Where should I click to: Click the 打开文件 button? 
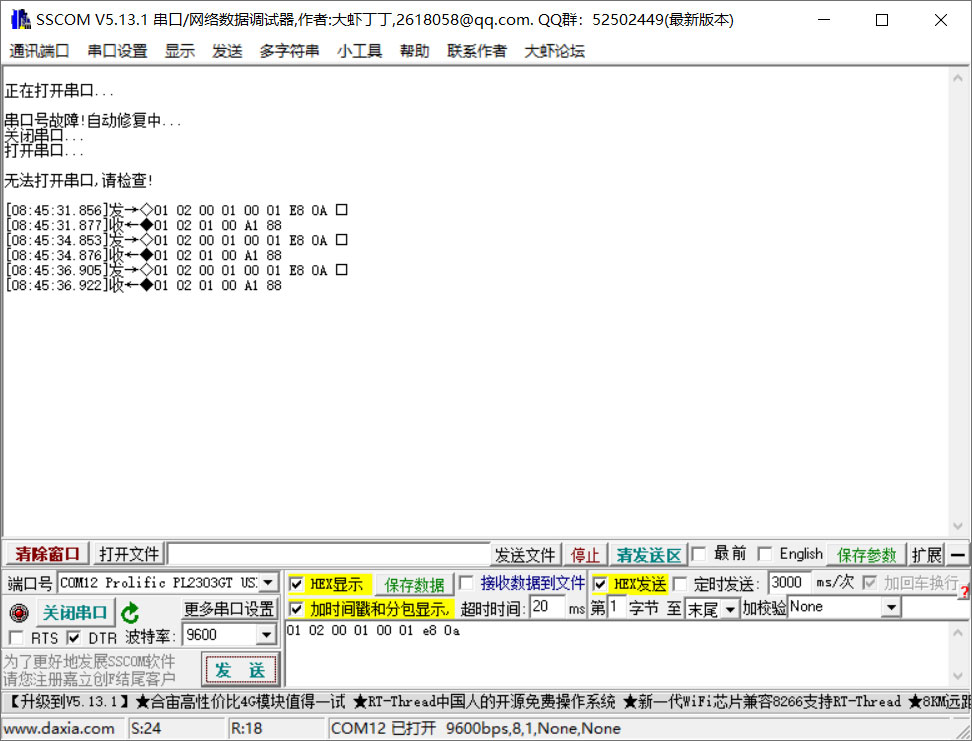point(130,554)
